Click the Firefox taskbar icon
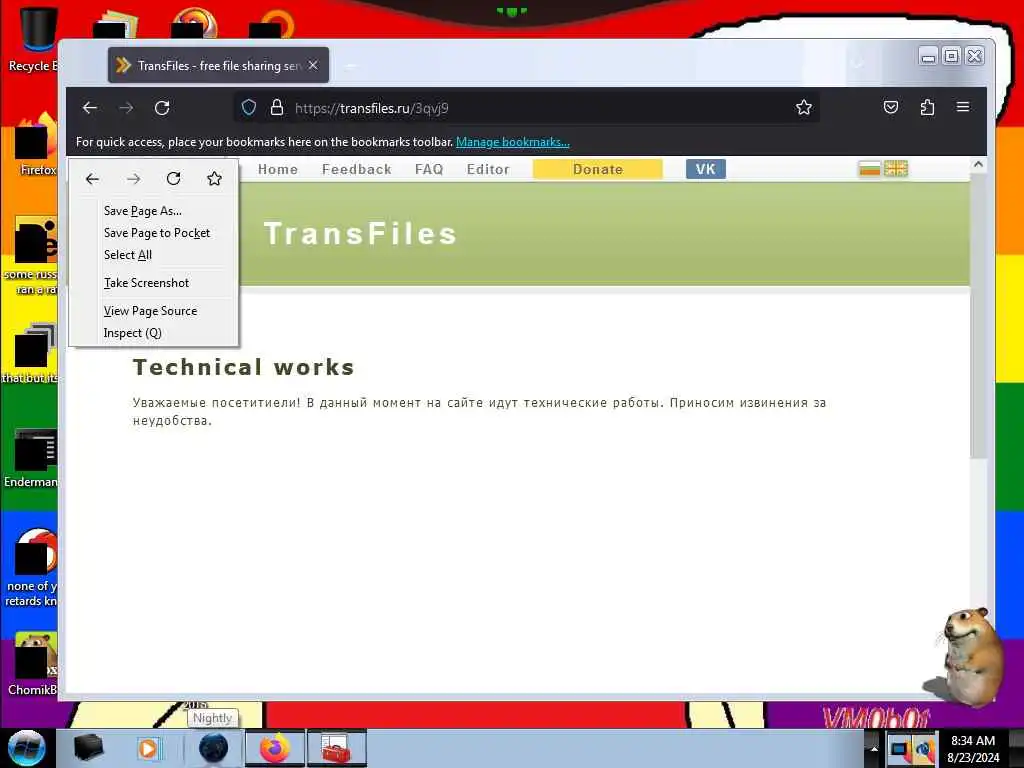The width and height of the screenshot is (1024, 768). point(275,748)
